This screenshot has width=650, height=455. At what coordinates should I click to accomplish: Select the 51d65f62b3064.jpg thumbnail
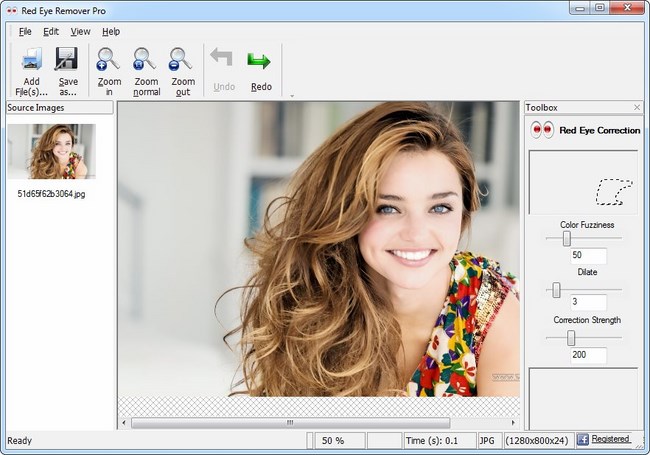51,152
